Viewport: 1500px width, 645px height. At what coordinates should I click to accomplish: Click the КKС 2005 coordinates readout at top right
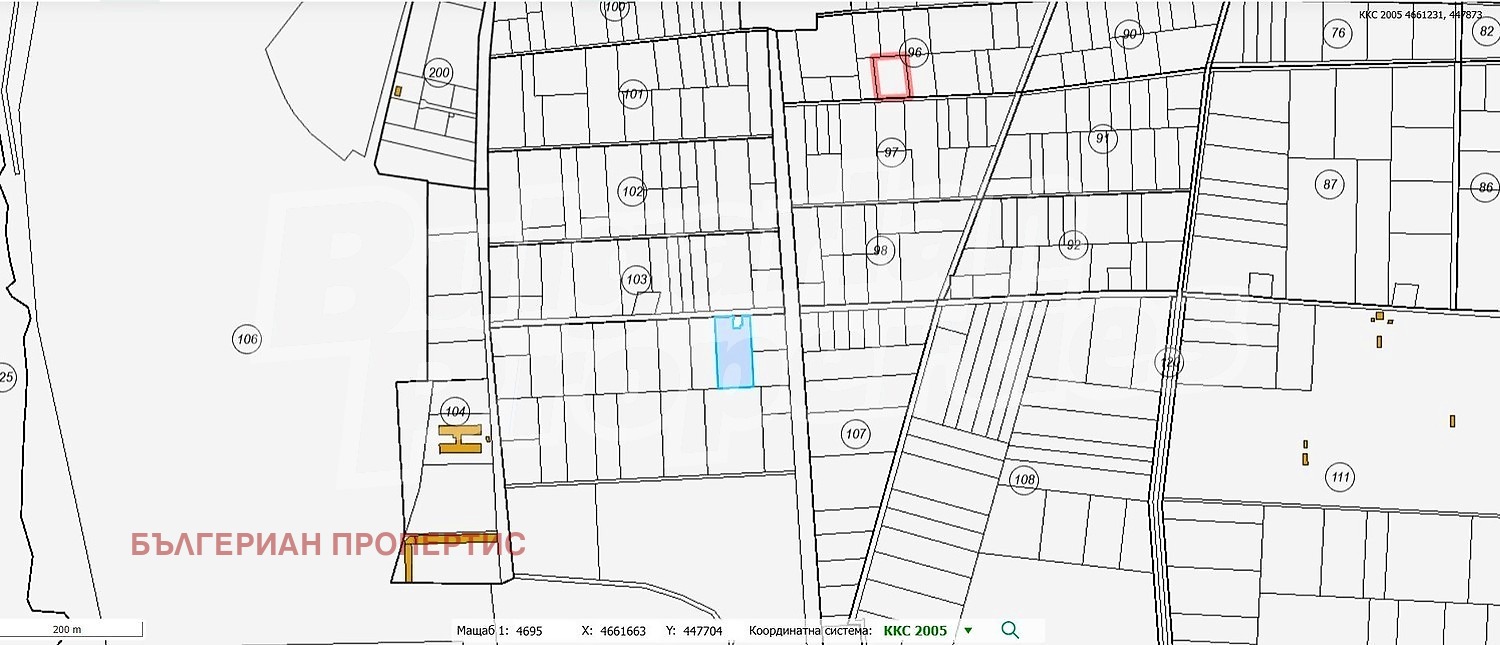pyautogui.click(x=1420, y=15)
